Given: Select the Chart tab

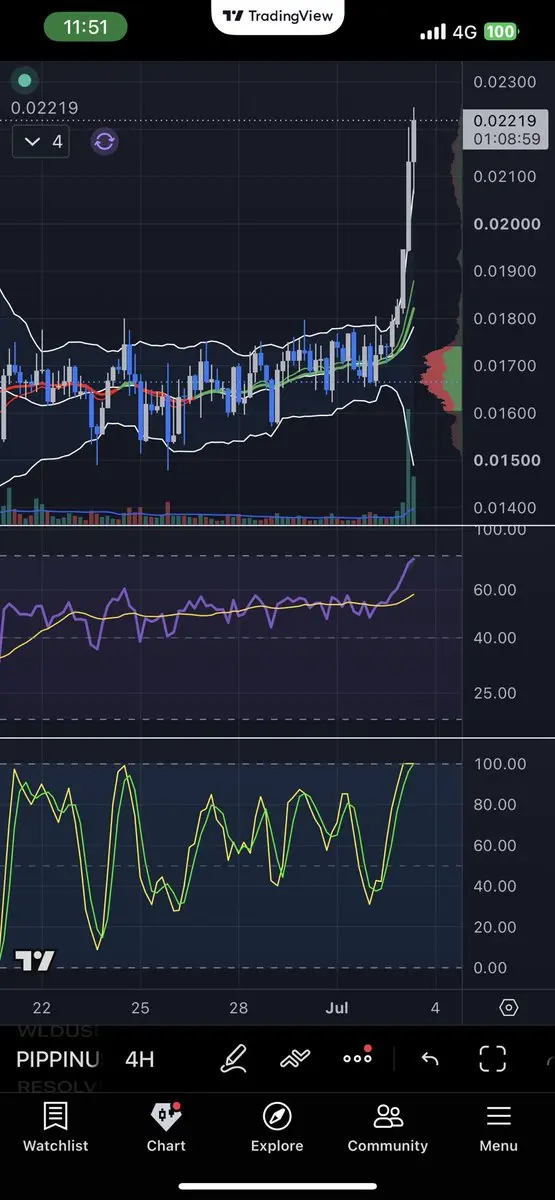Looking at the screenshot, I should (166, 1128).
